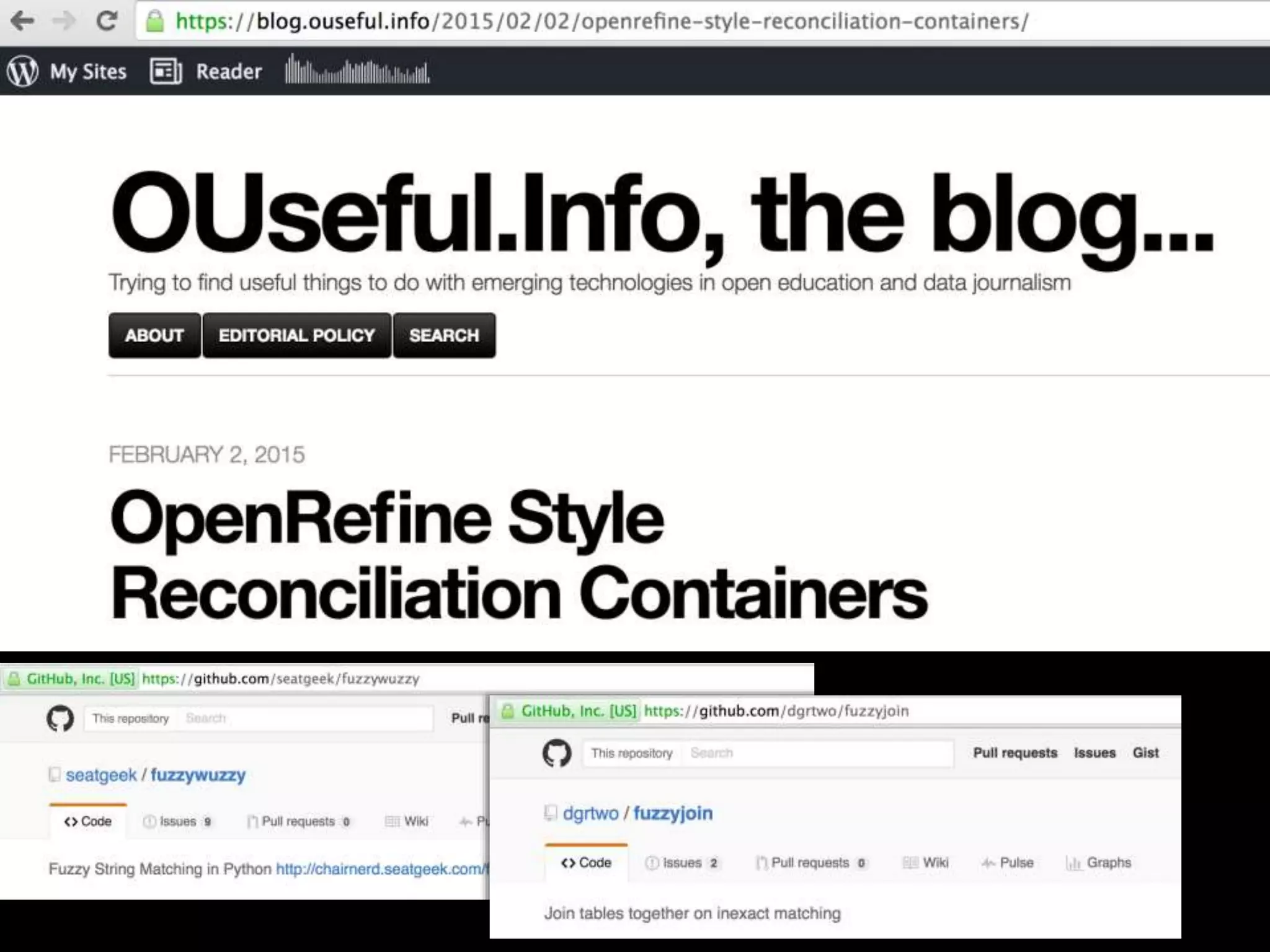Click GitHub octocat logo on fuzzywuzzy page

tap(60, 718)
